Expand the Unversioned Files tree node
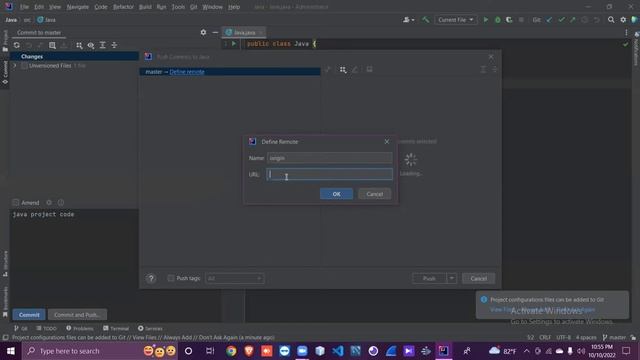This screenshot has height=360, width=640. click(x=15, y=66)
